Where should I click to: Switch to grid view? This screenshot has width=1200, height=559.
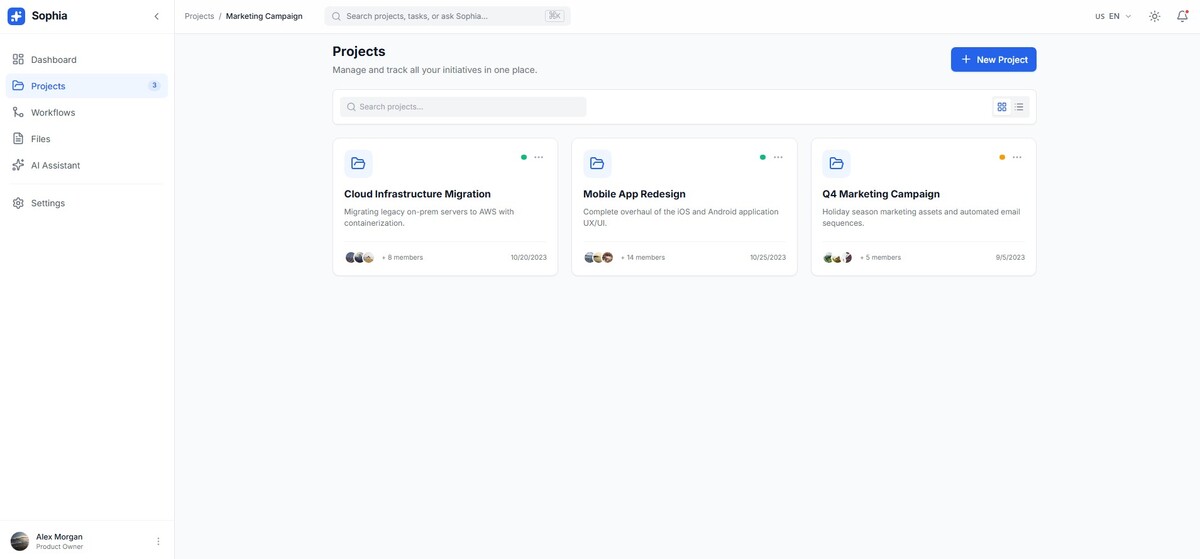coord(1002,107)
